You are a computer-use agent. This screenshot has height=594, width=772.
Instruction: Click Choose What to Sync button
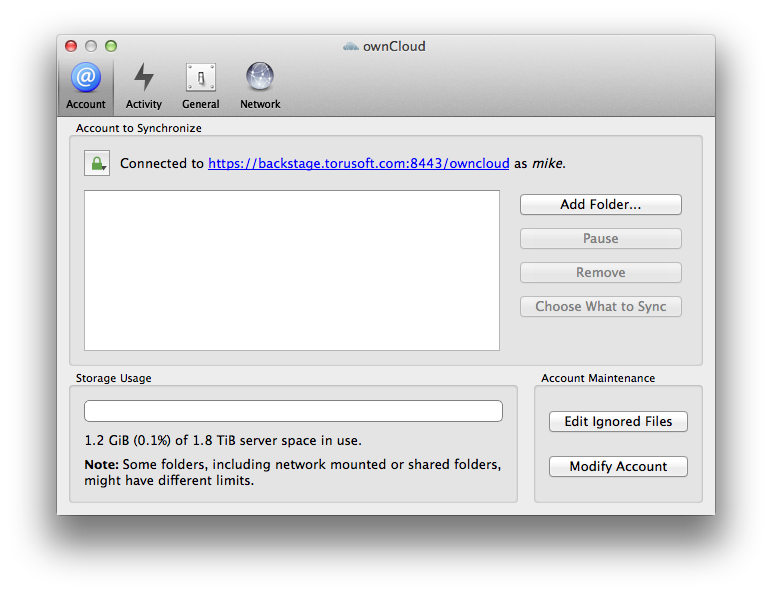(x=601, y=306)
